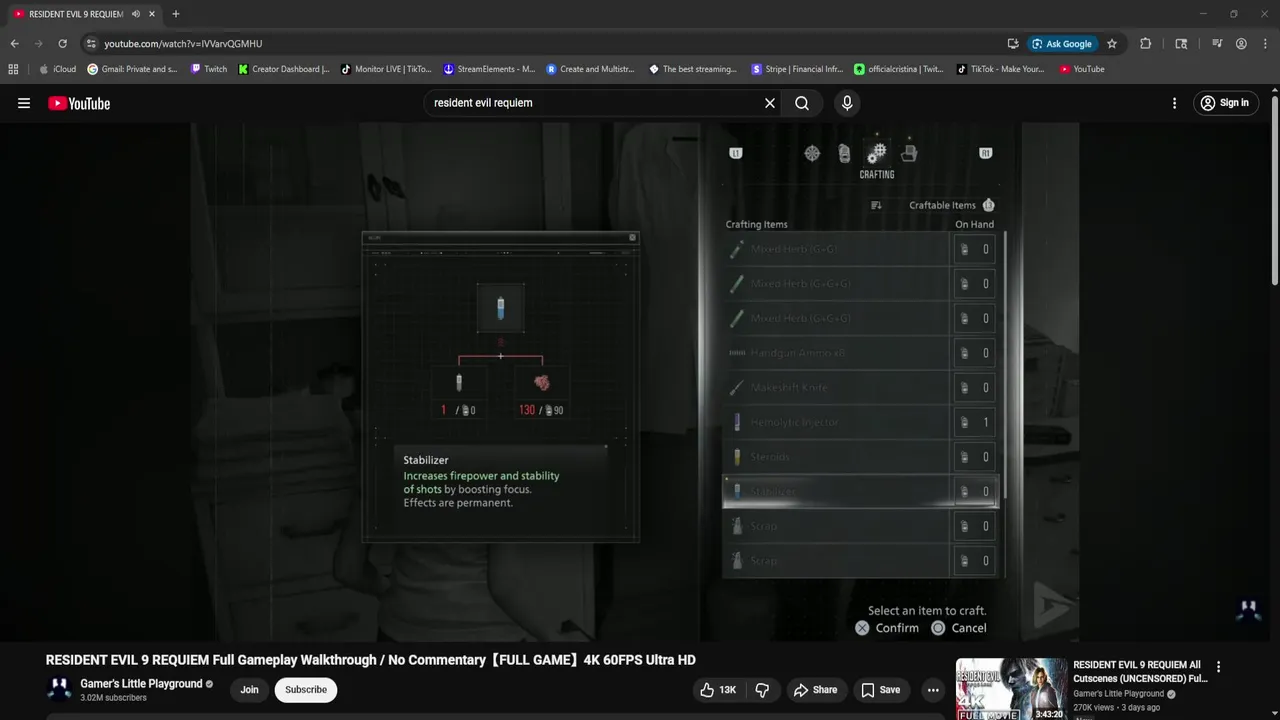1280x720 pixels.
Task: Open the StreamElements bookmark
Action: [489, 69]
